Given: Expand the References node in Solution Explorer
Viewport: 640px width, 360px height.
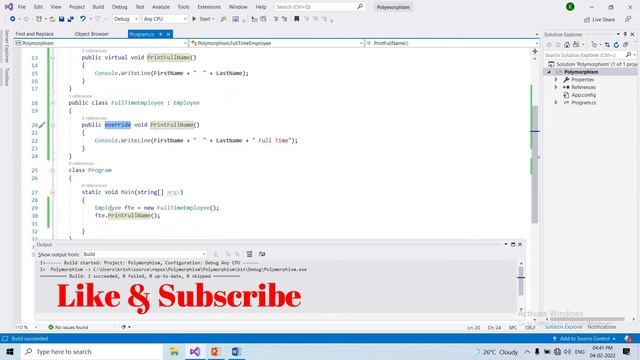Looking at the screenshot, I should 556,87.
